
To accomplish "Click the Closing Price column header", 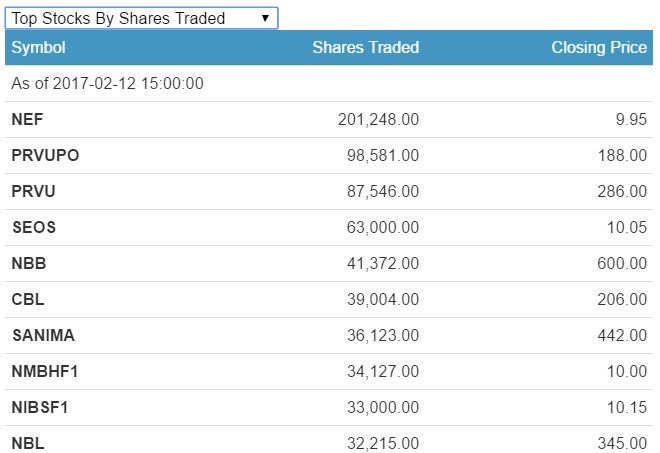I will pos(598,47).
